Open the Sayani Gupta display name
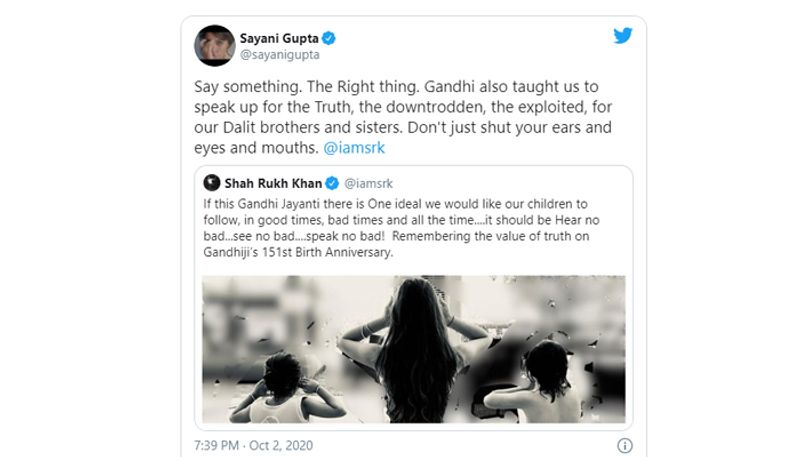 (279, 38)
